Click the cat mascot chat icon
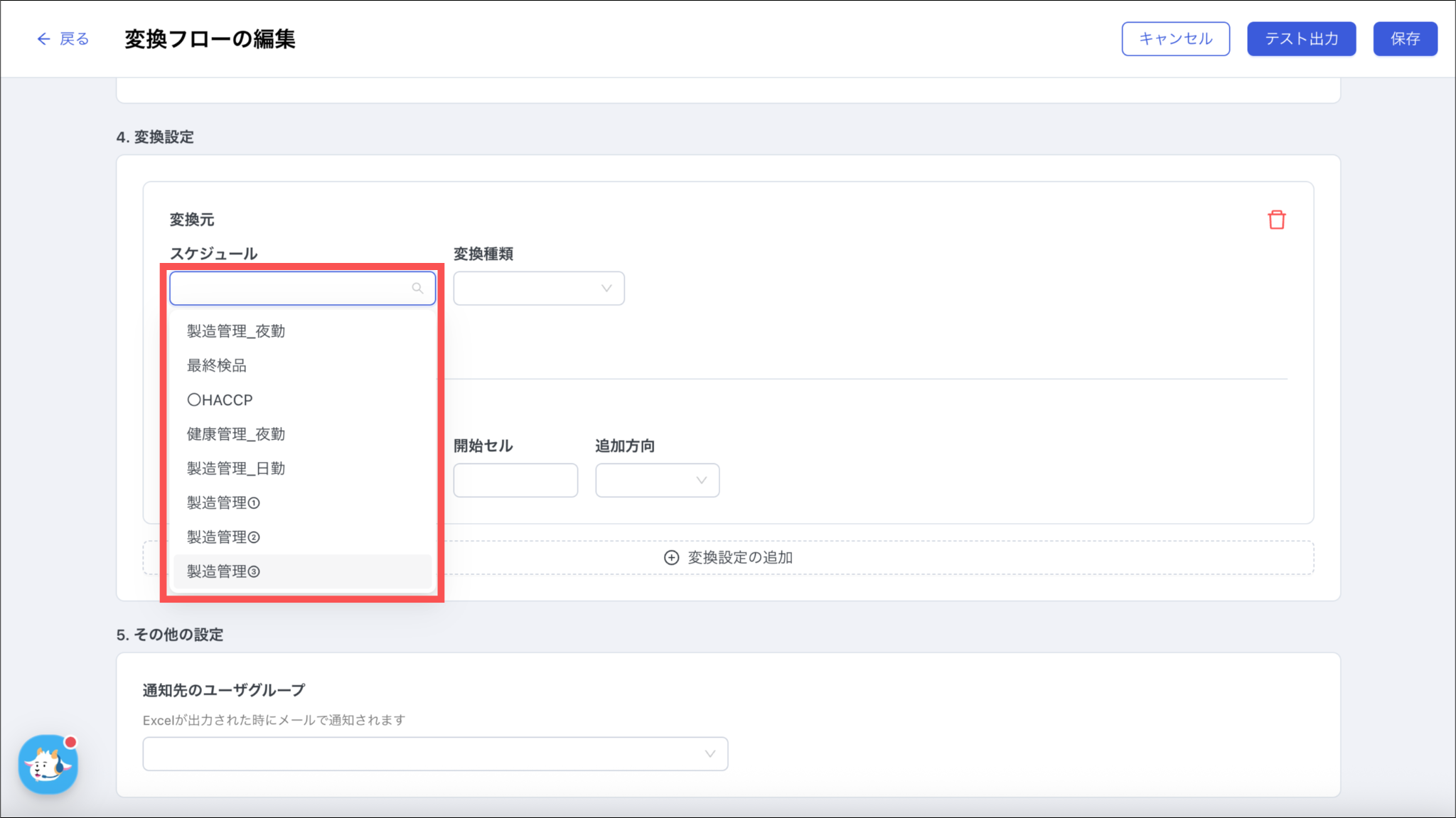This screenshot has height=818, width=1456. coord(48,765)
